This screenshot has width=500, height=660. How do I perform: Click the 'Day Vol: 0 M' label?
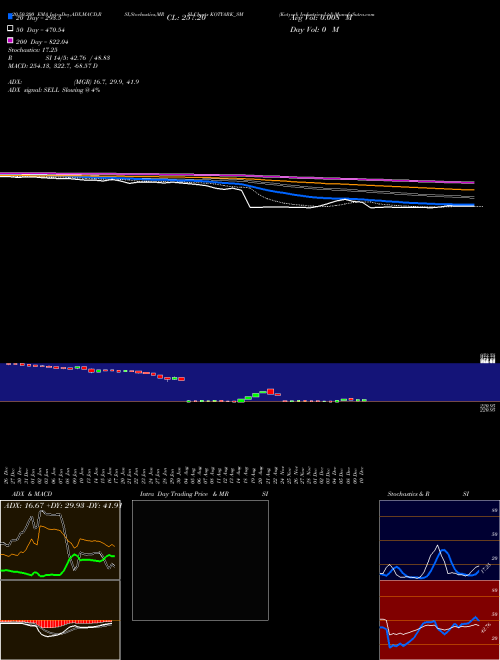click(314, 30)
